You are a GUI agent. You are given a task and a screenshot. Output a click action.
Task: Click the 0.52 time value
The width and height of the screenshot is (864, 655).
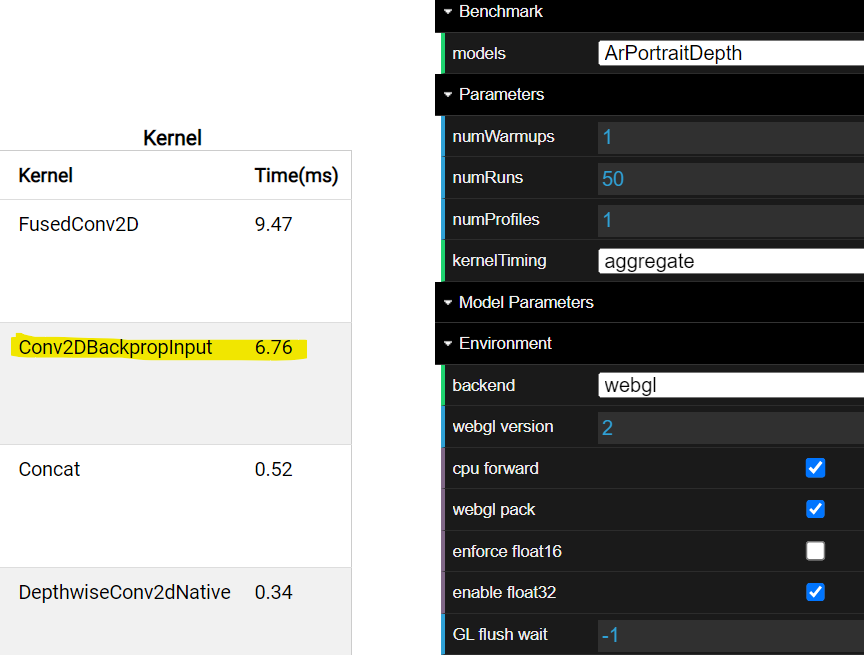pyautogui.click(x=273, y=469)
